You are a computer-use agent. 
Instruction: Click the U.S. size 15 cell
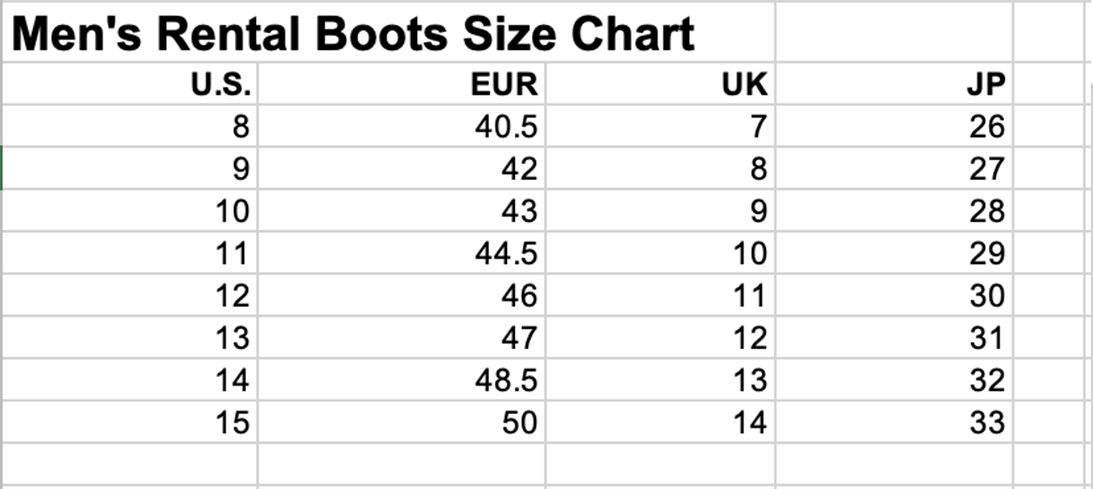[x=130, y=422]
